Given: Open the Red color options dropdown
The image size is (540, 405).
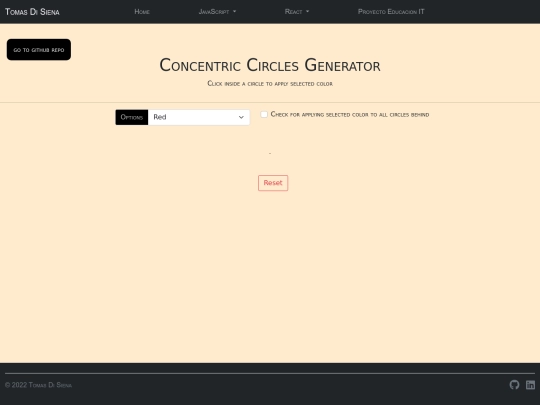Looking at the screenshot, I should click(199, 117).
